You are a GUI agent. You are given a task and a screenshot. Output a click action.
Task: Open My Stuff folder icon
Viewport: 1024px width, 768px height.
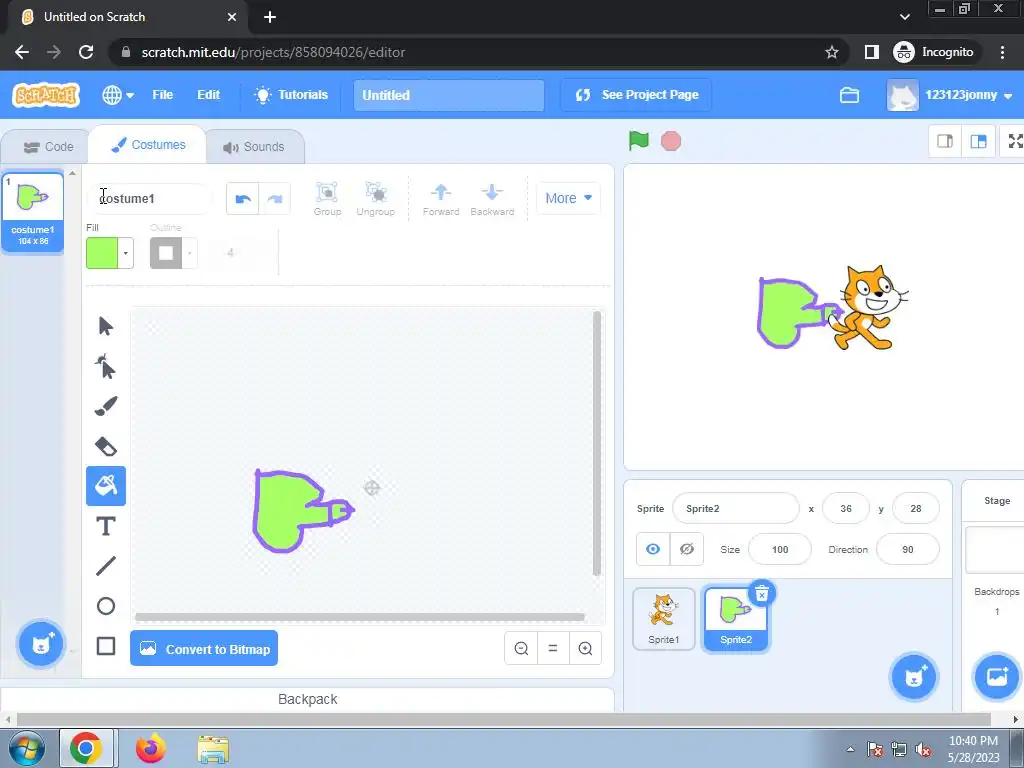(x=849, y=95)
